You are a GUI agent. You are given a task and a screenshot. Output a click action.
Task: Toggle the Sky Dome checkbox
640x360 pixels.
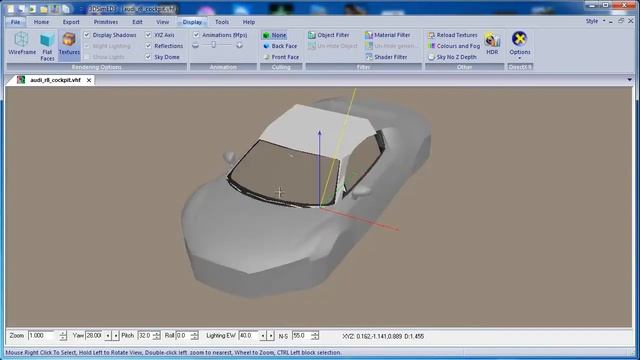(148, 57)
